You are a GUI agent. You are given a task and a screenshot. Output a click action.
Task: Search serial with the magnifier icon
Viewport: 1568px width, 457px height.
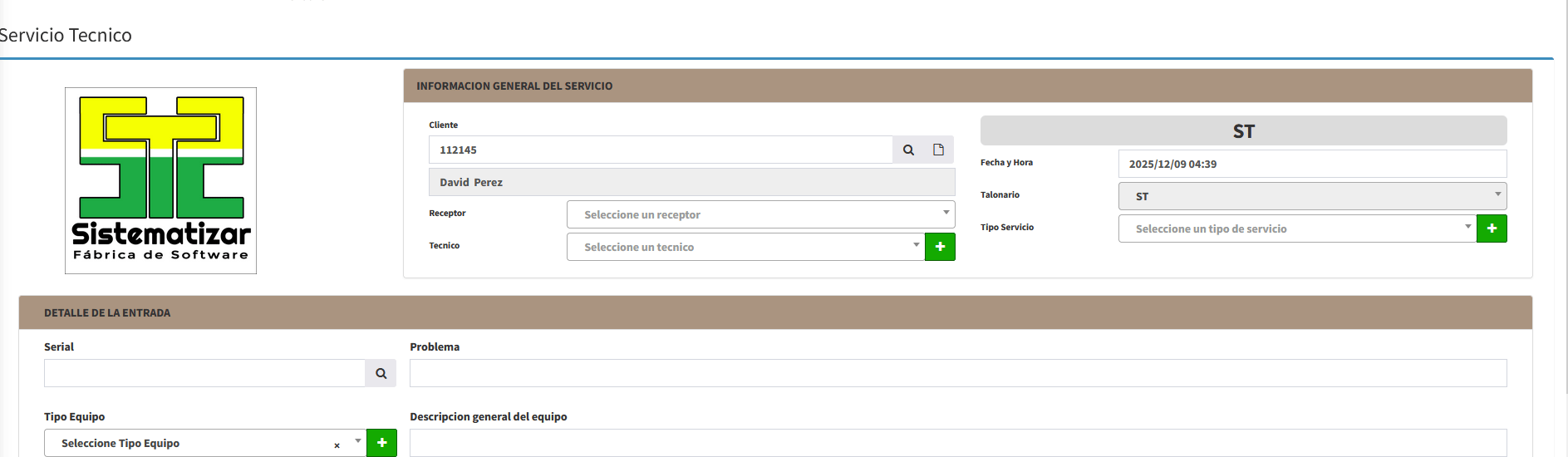(381, 373)
